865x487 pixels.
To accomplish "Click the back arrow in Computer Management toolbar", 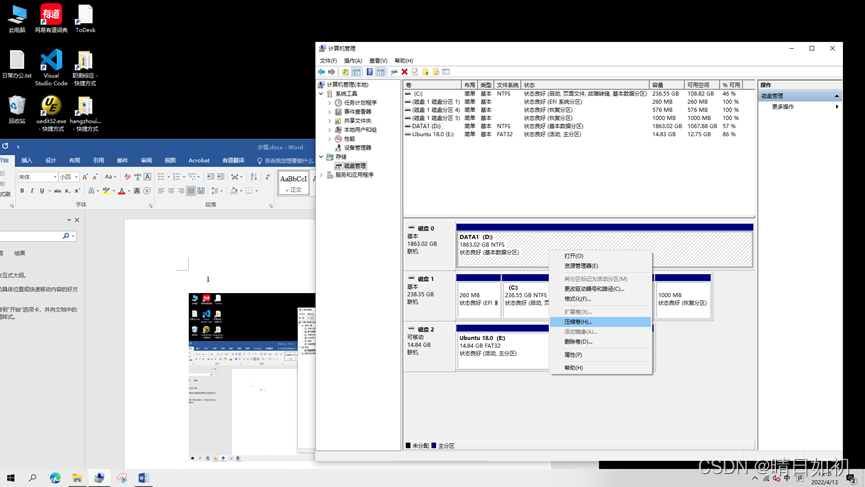I will coord(321,72).
